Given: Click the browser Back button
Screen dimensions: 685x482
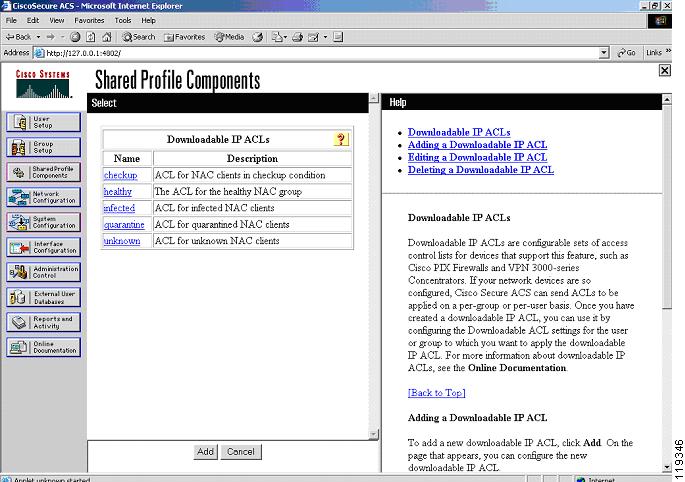Looking at the screenshot, I should (18, 37).
